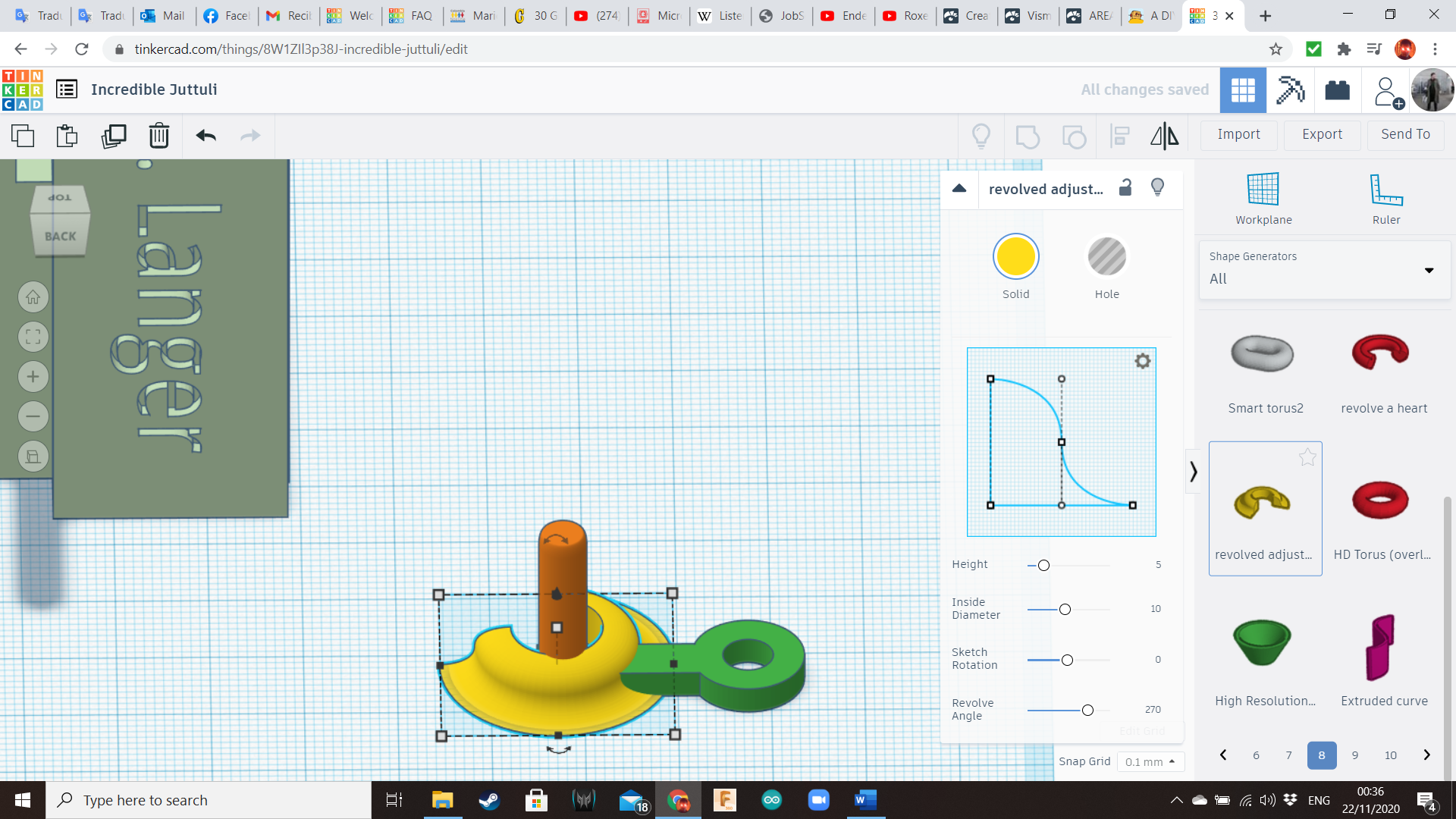Image resolution: width=1456 pixels, height=819 pixels.
Task: Open sketch settings gear icon
Action: pos(1142,361)
